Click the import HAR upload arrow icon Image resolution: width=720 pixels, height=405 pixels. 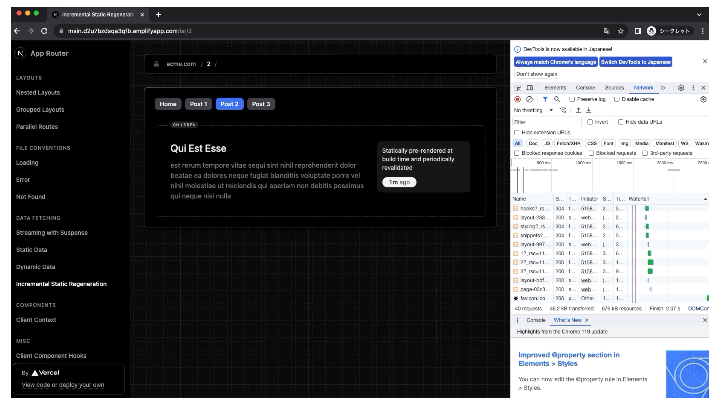pos(579,110)
